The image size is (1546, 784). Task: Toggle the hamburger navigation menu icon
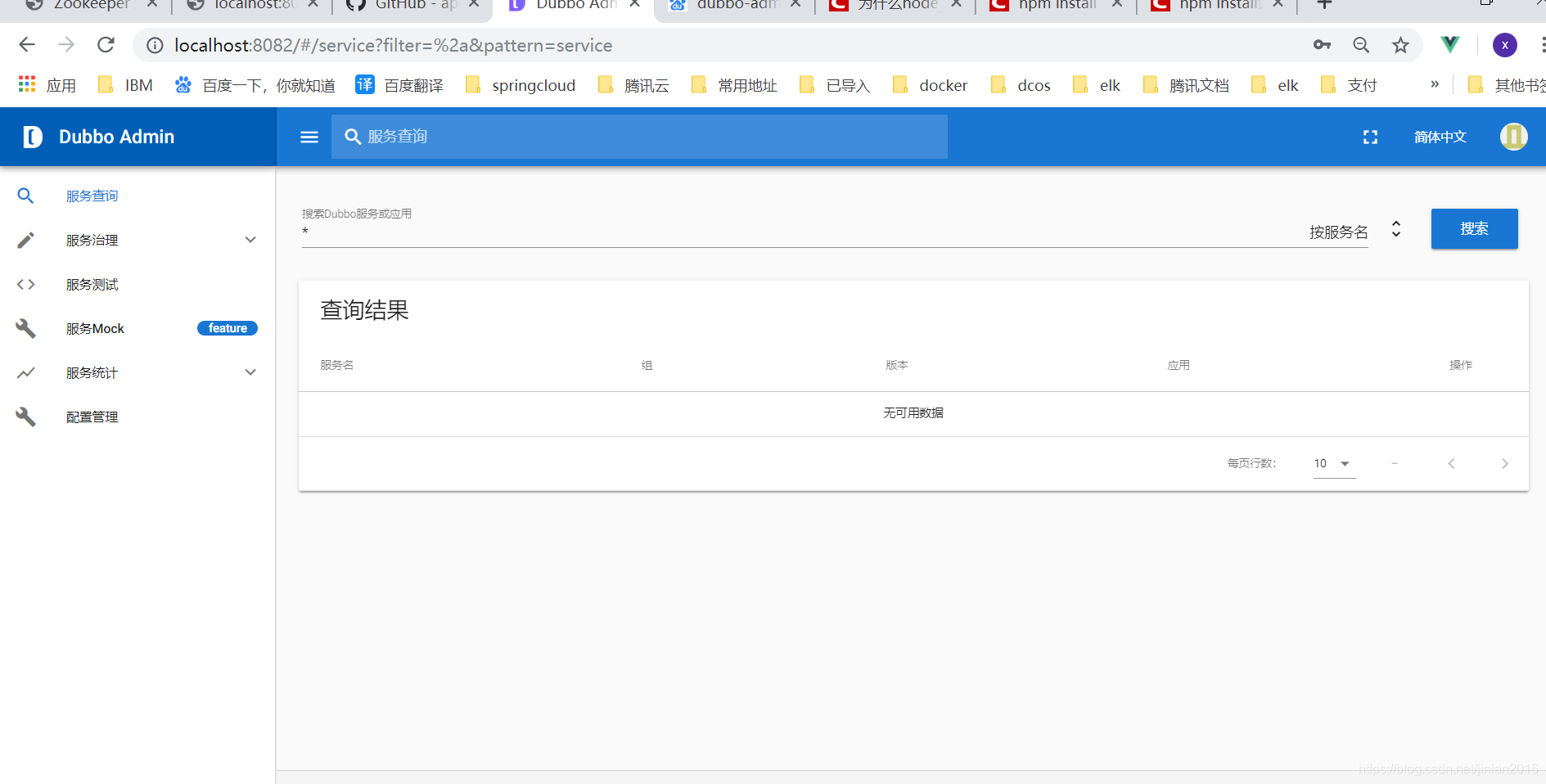(309, 137)
